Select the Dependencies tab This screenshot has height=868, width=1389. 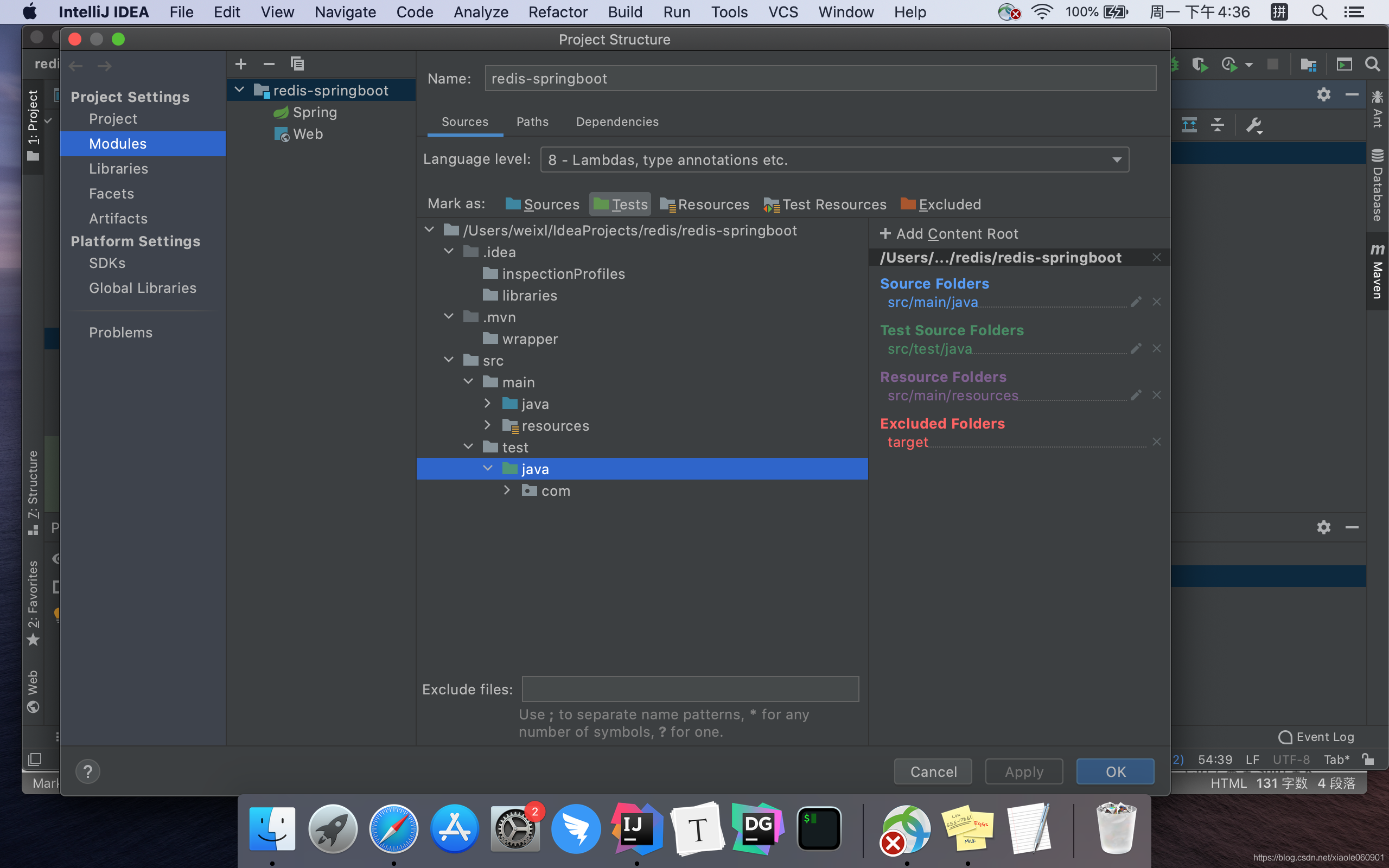coord(617,121)
